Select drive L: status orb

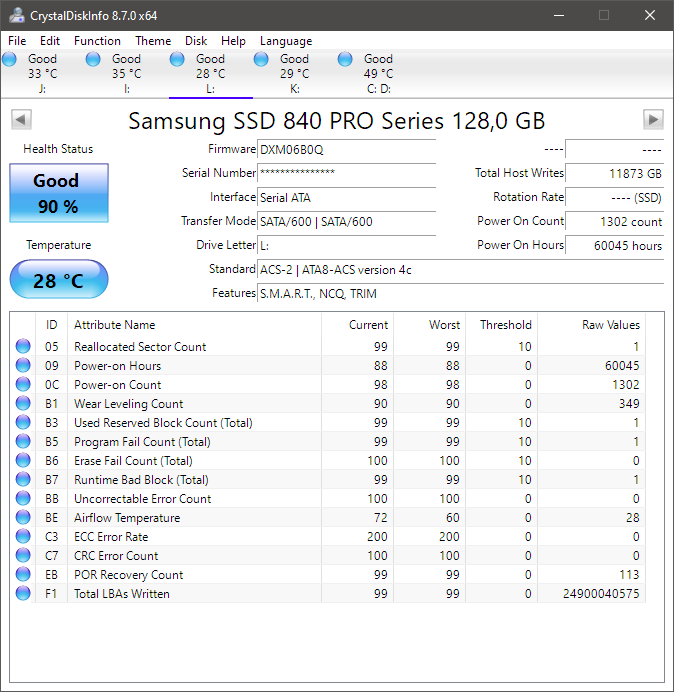(177, 59)
